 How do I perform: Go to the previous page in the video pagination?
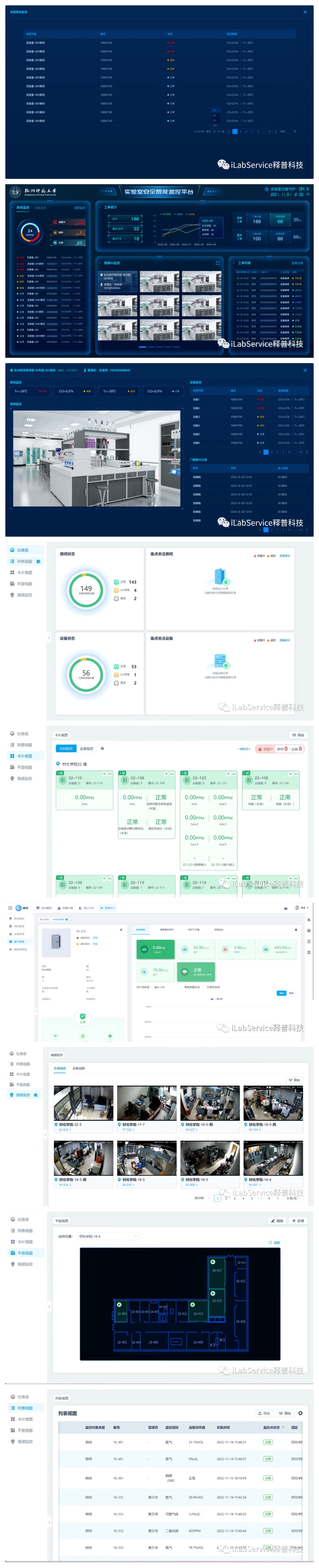(x=209, y=1198)
